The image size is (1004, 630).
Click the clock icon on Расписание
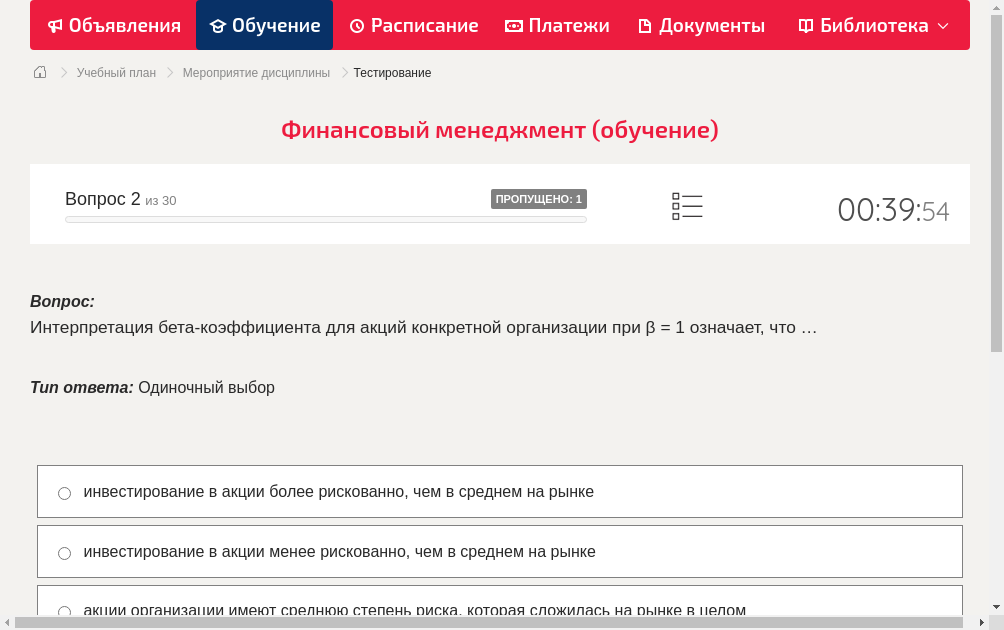(356, 25)
